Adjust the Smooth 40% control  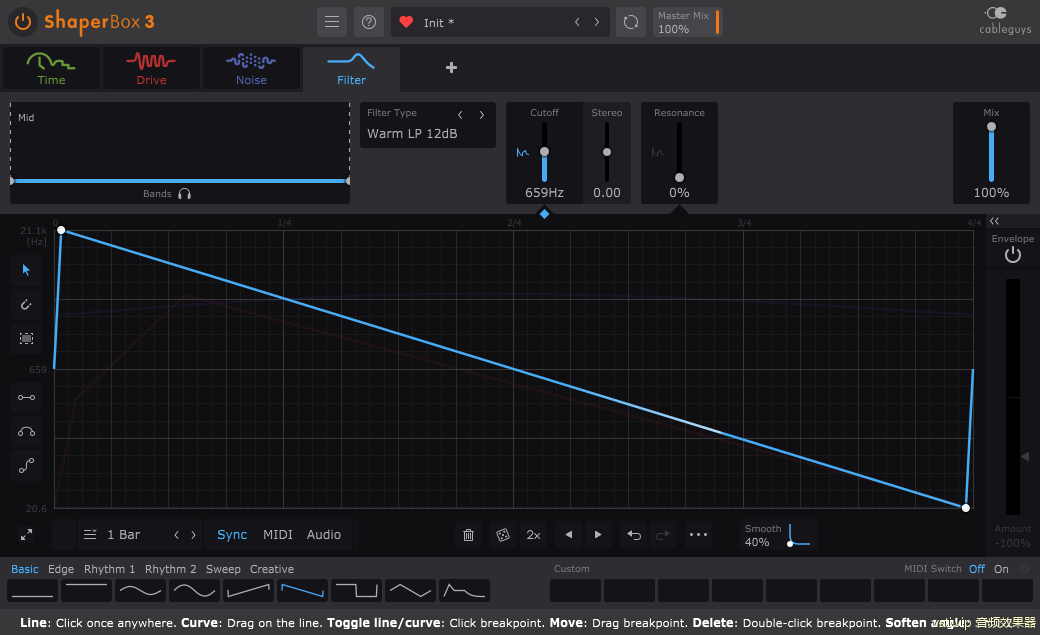779,535
